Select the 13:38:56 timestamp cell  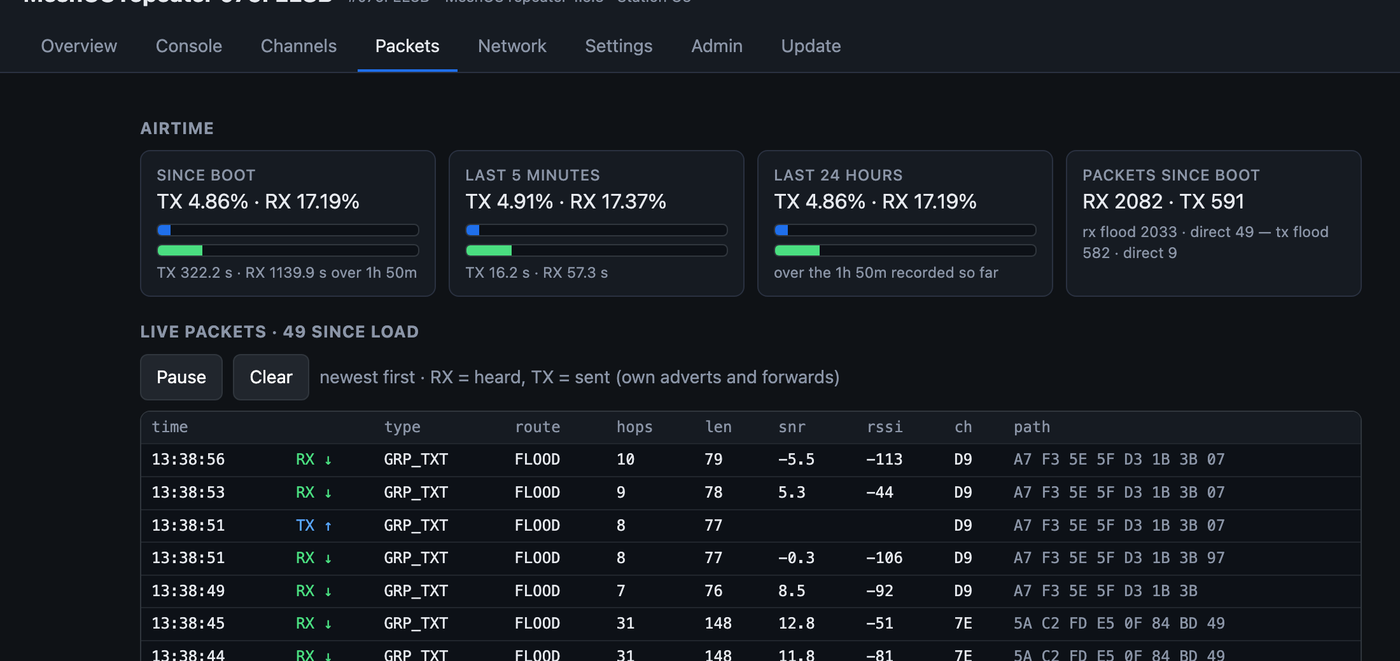(x=188, y=460)
